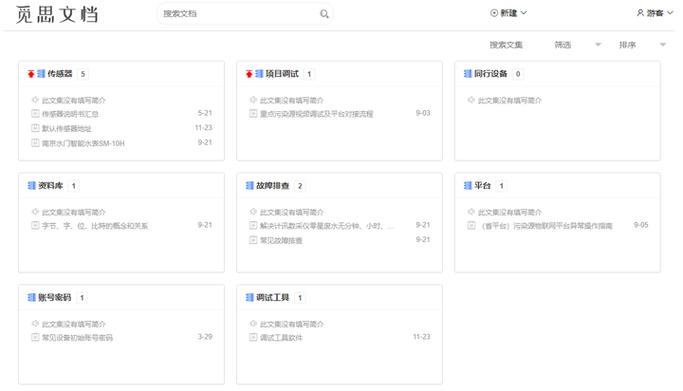Click the blue collection icon next to 调试工具
The width and height of the screenshot is (683, 391).
pyautogui.click(x=250, y=298)
